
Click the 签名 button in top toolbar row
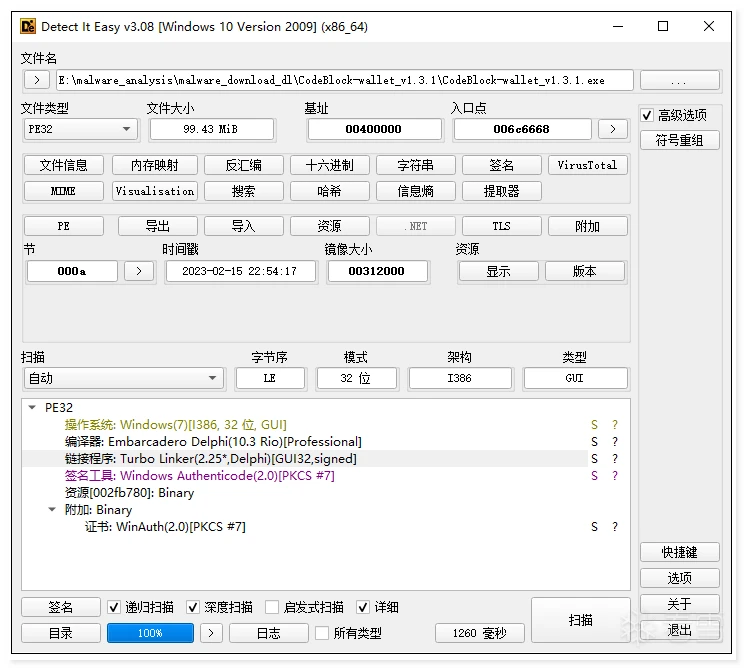point(502,165)
